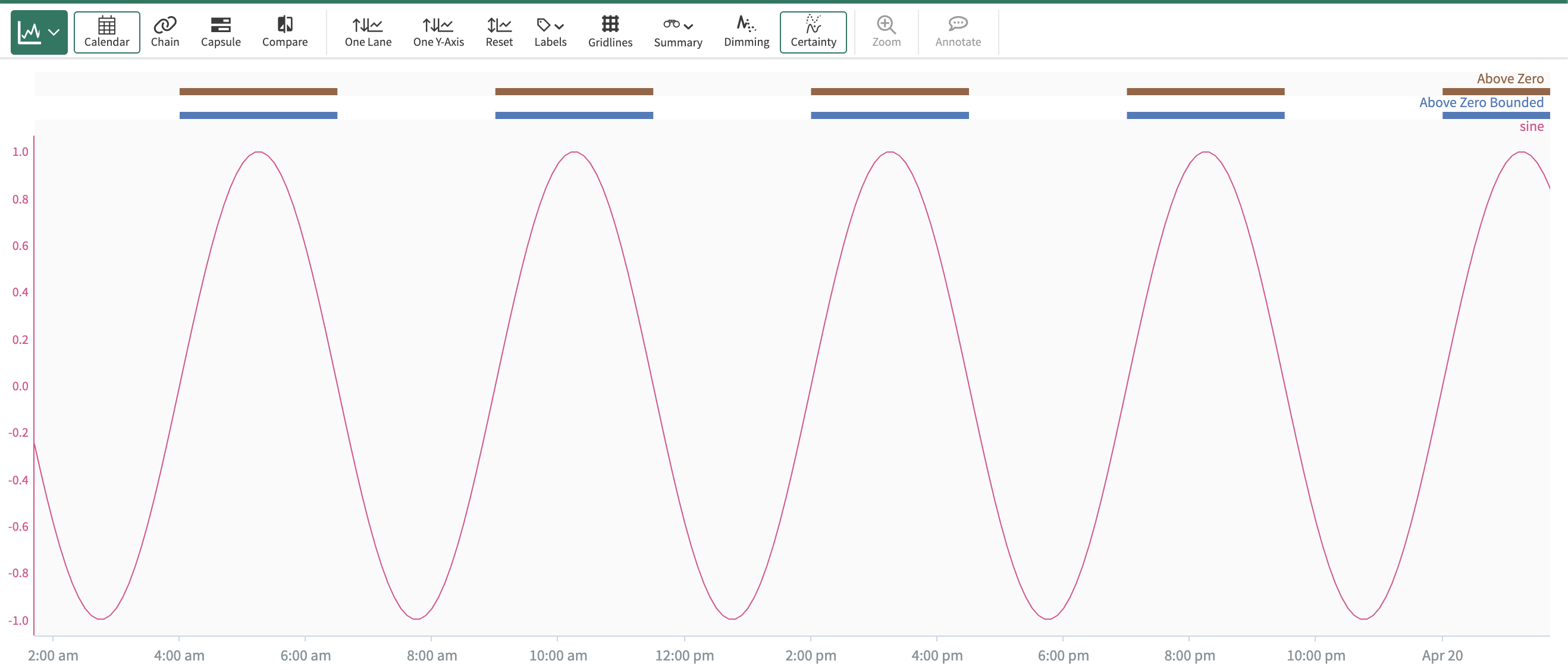
Task: Expand the Labels dropdown menu
Action: [x=550, y=32]
